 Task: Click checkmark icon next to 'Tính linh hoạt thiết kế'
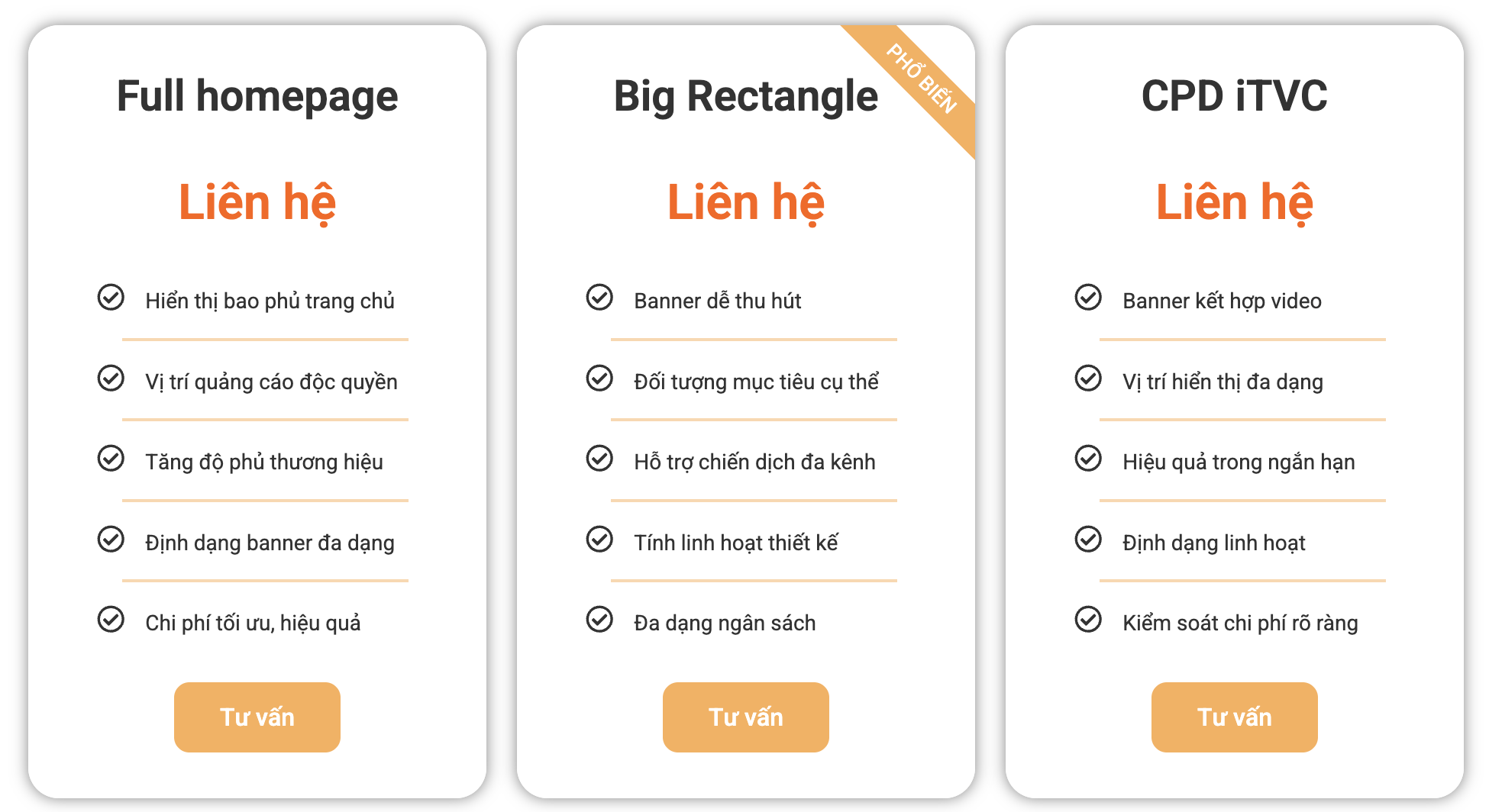[599, 539]
